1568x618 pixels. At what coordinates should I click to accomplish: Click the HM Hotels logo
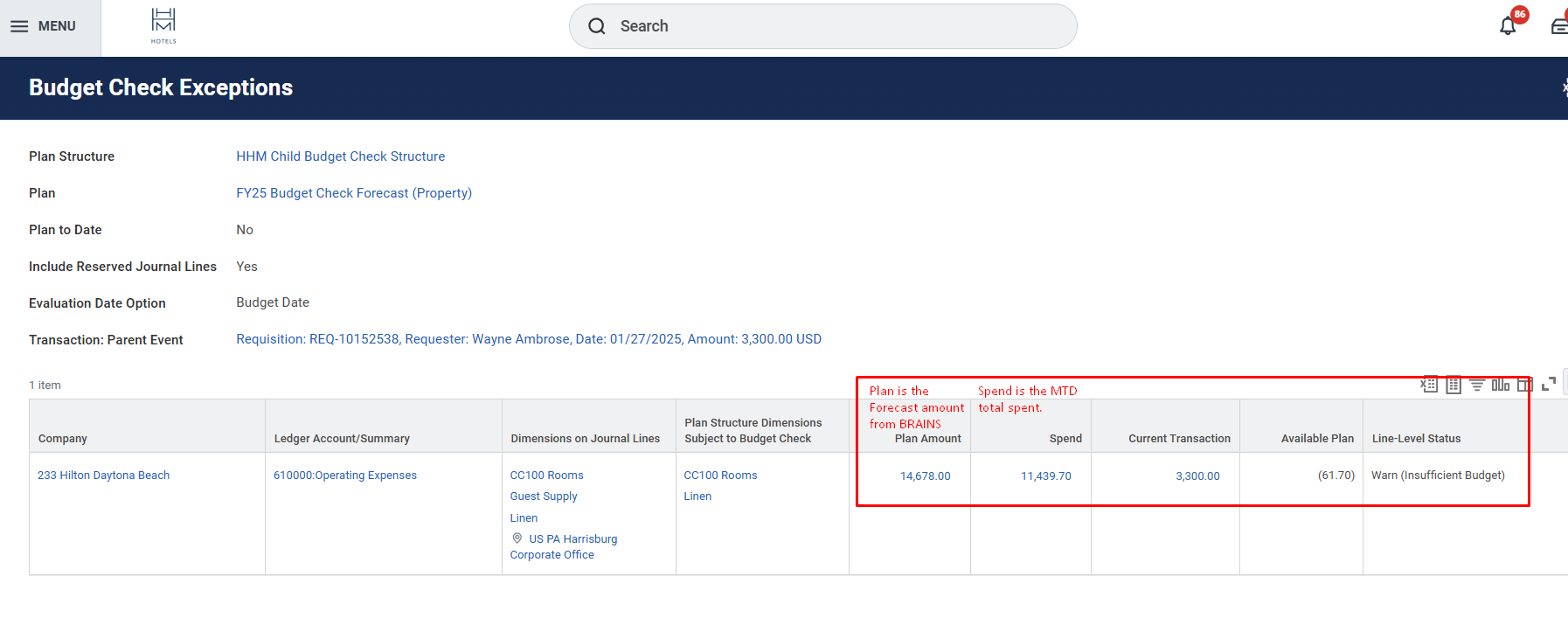(163, 25)
